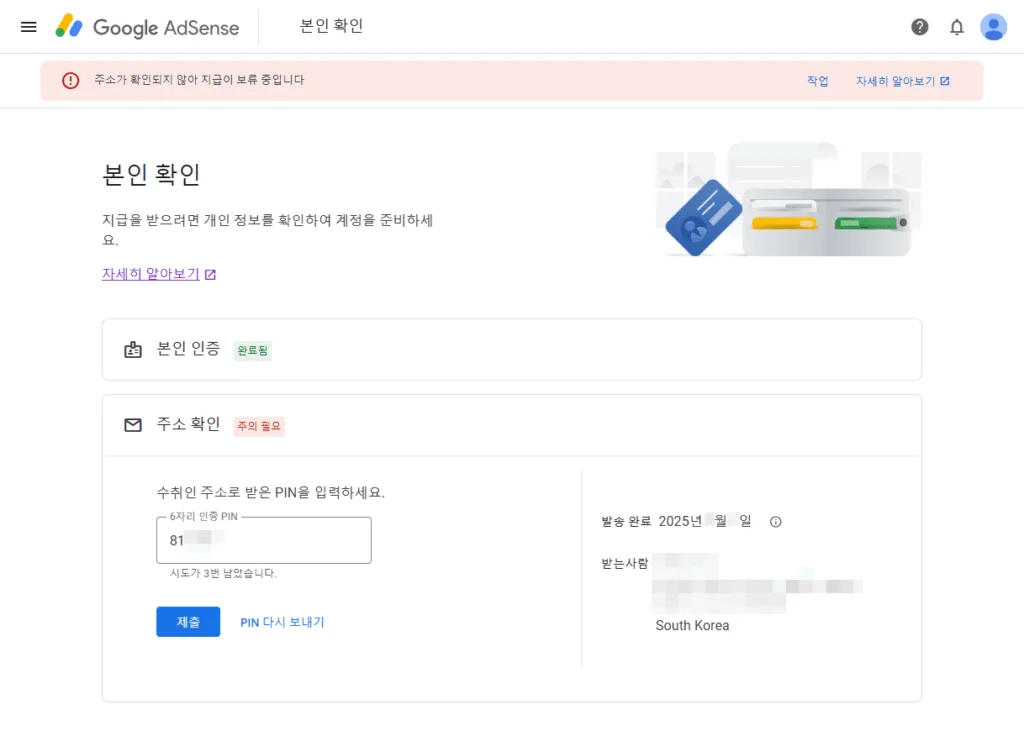
Task: Click PIN 다시 보내기 to resend the PIN
Action: (283, 621)
